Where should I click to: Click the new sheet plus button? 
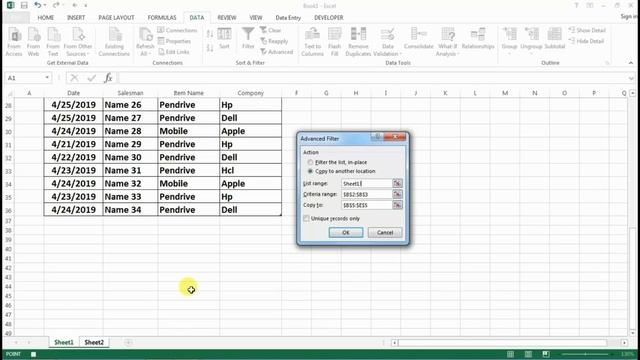coord(128,342)
